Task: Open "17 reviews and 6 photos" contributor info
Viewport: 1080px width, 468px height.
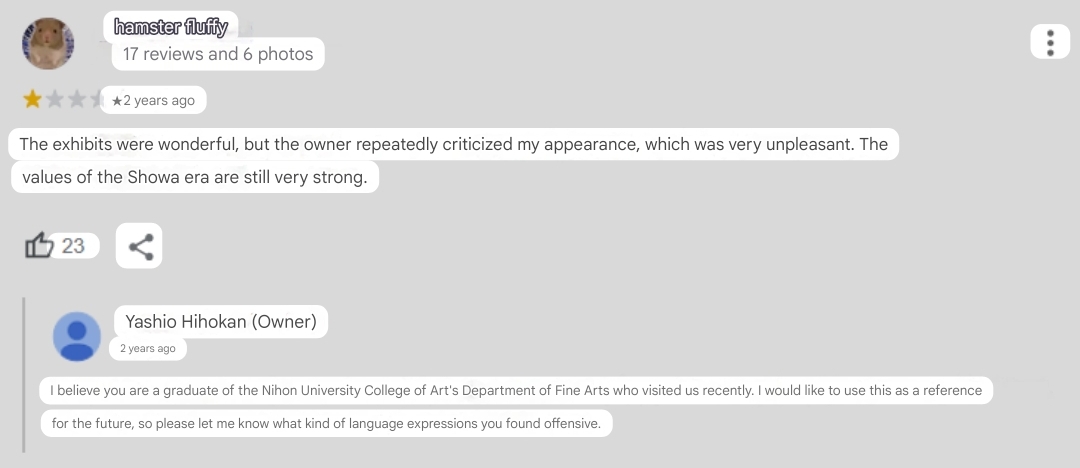Action: point(218,54)
